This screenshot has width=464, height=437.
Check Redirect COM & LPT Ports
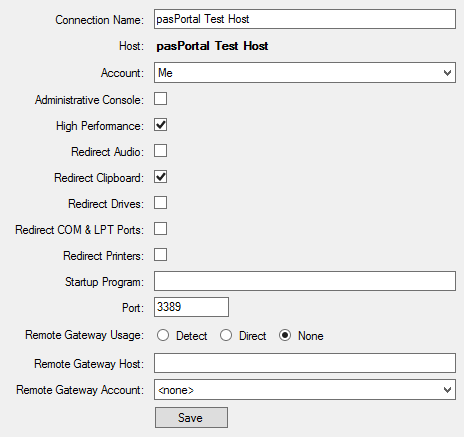click(160, 229)
